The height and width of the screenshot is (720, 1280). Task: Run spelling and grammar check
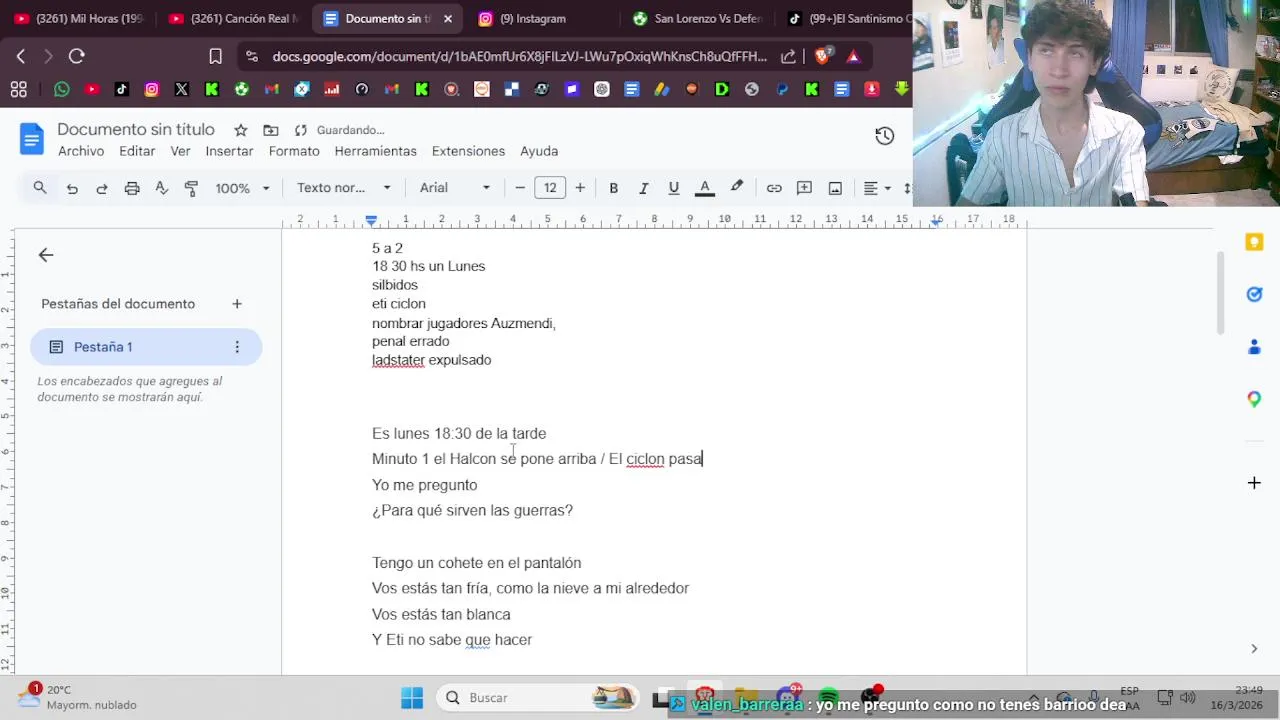pyautogui.click(x=162, y=188)
